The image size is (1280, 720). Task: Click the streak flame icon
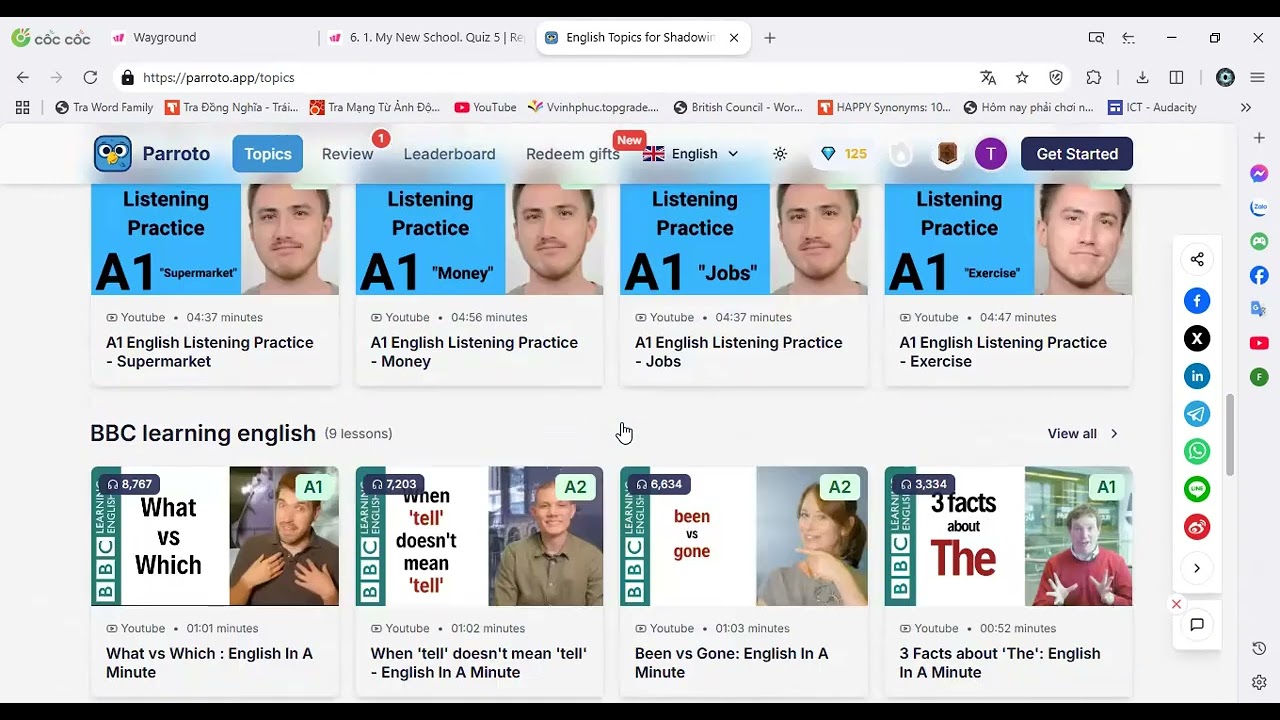coord(901,154)
